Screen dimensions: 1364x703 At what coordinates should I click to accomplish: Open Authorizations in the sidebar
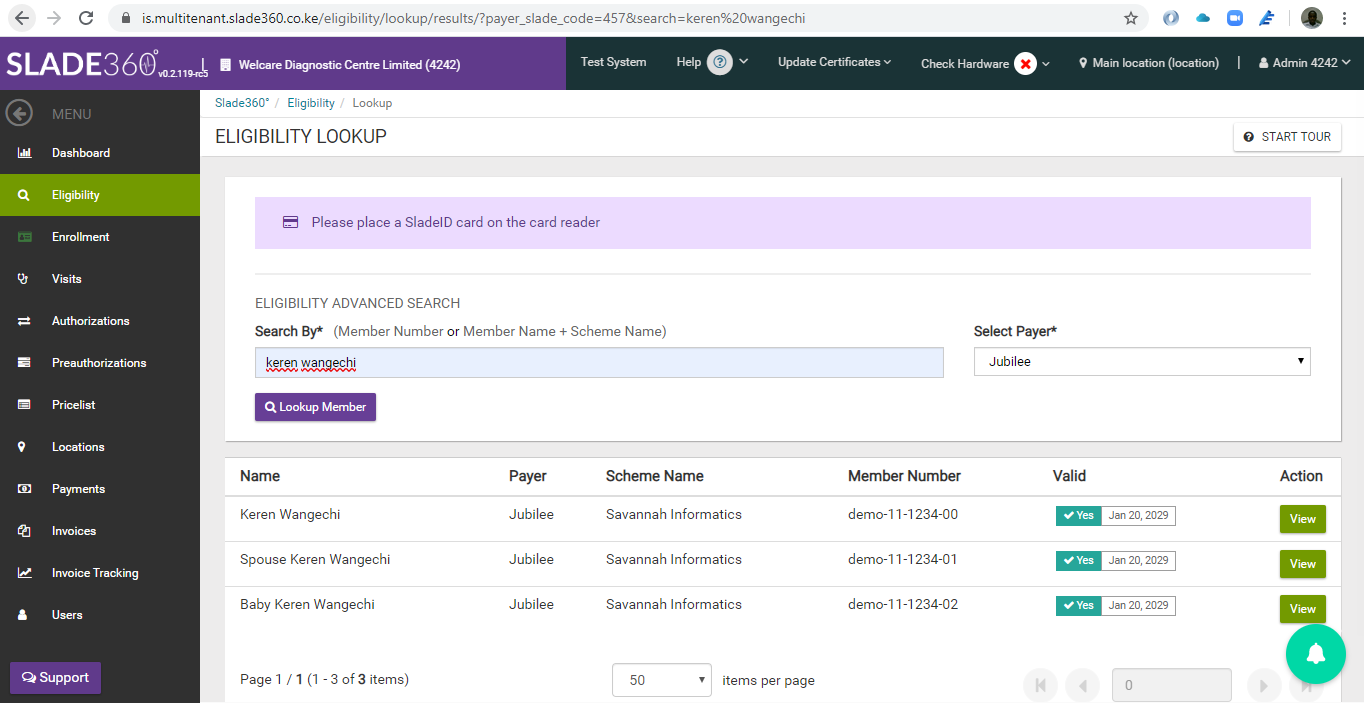click(x=91, y=321)
